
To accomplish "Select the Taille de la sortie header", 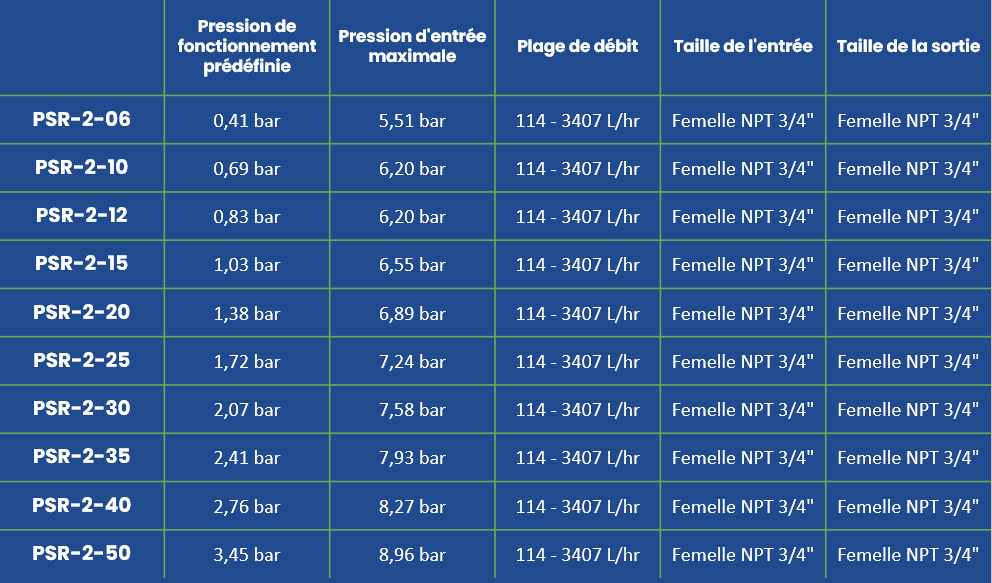I will (x=908, y=46).
